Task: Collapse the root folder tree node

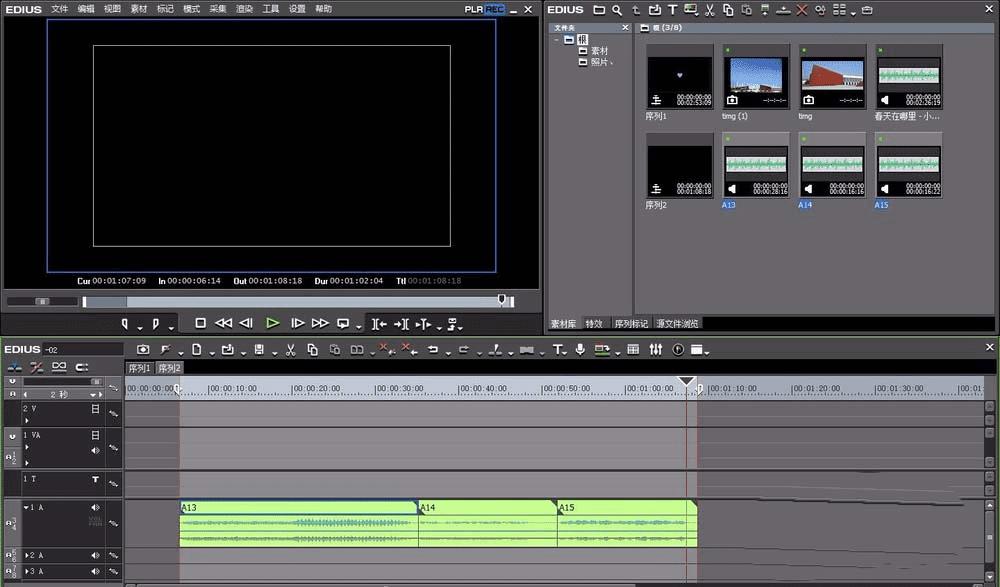Action: [557, 40]
